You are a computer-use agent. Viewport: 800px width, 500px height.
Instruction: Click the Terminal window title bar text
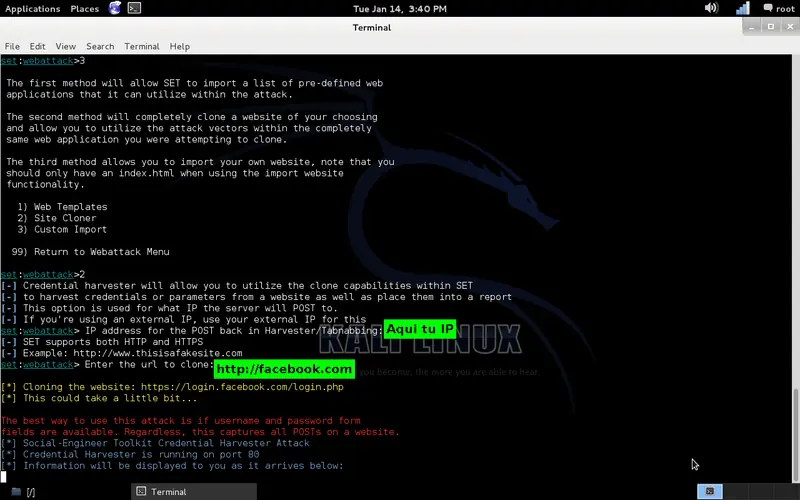click(x=371, y=28)
